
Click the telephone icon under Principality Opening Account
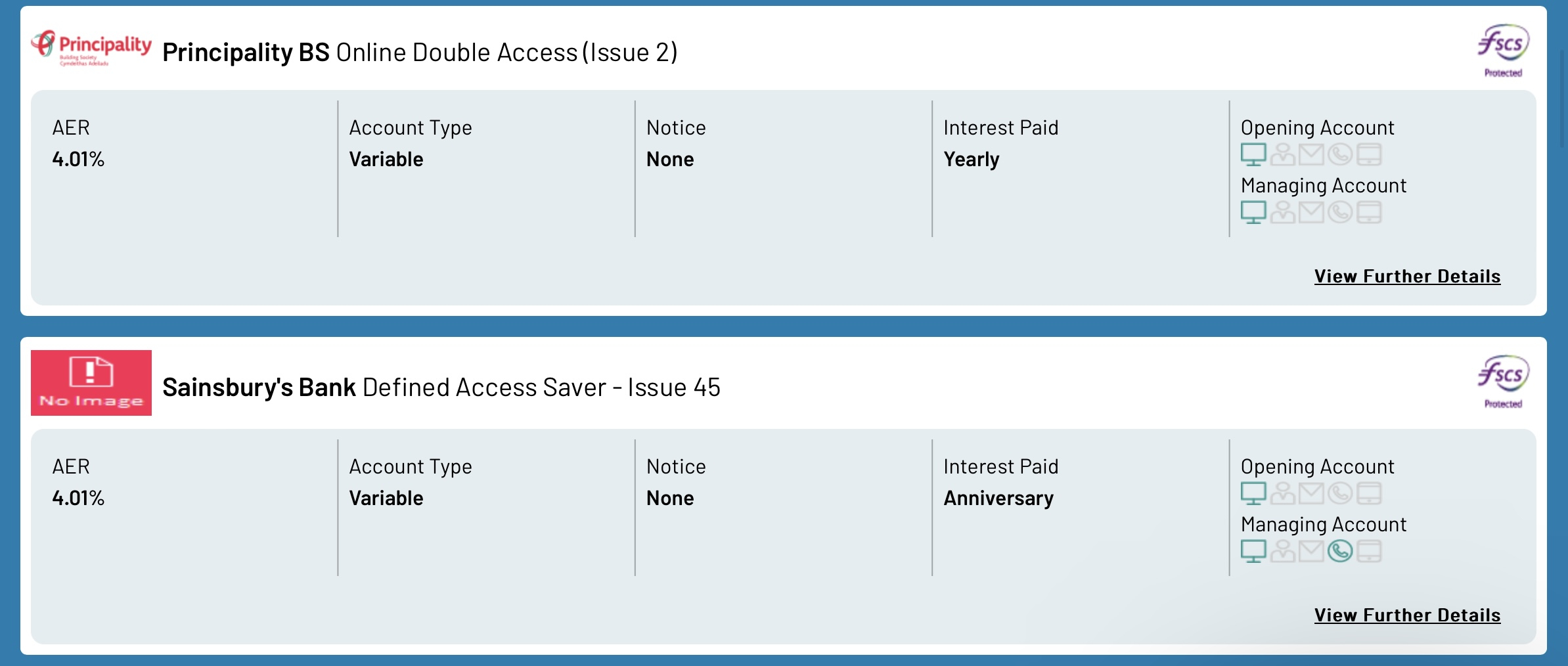click(1340, 154)
